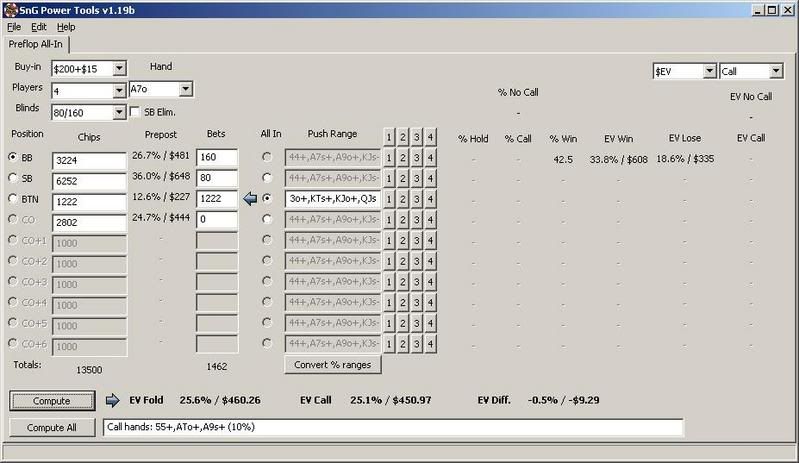Open the File menu
The height and width of the screenshot is (463, 799).
14,27
